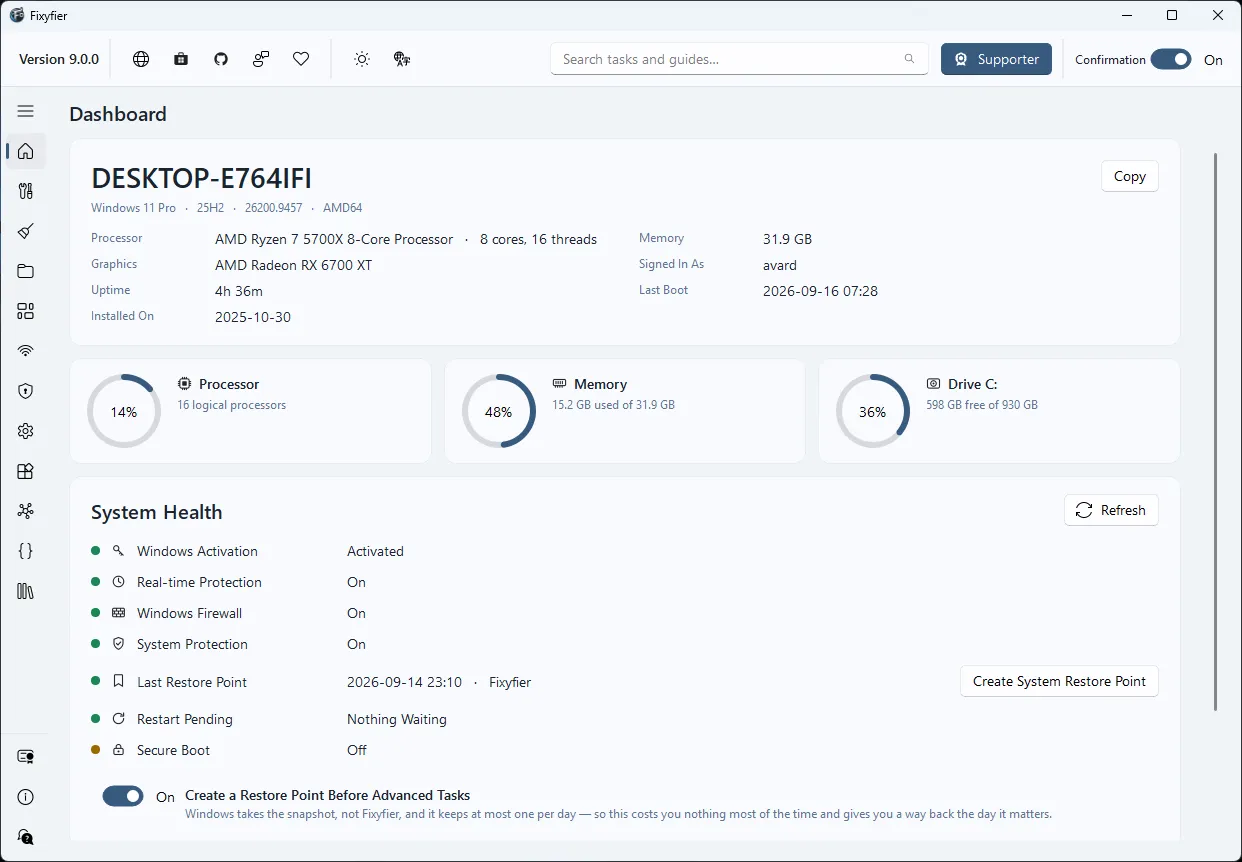This screenshot has height=862, width=1242.
Task: Open the curly braces sidebar icon
Action: (26, 551)
